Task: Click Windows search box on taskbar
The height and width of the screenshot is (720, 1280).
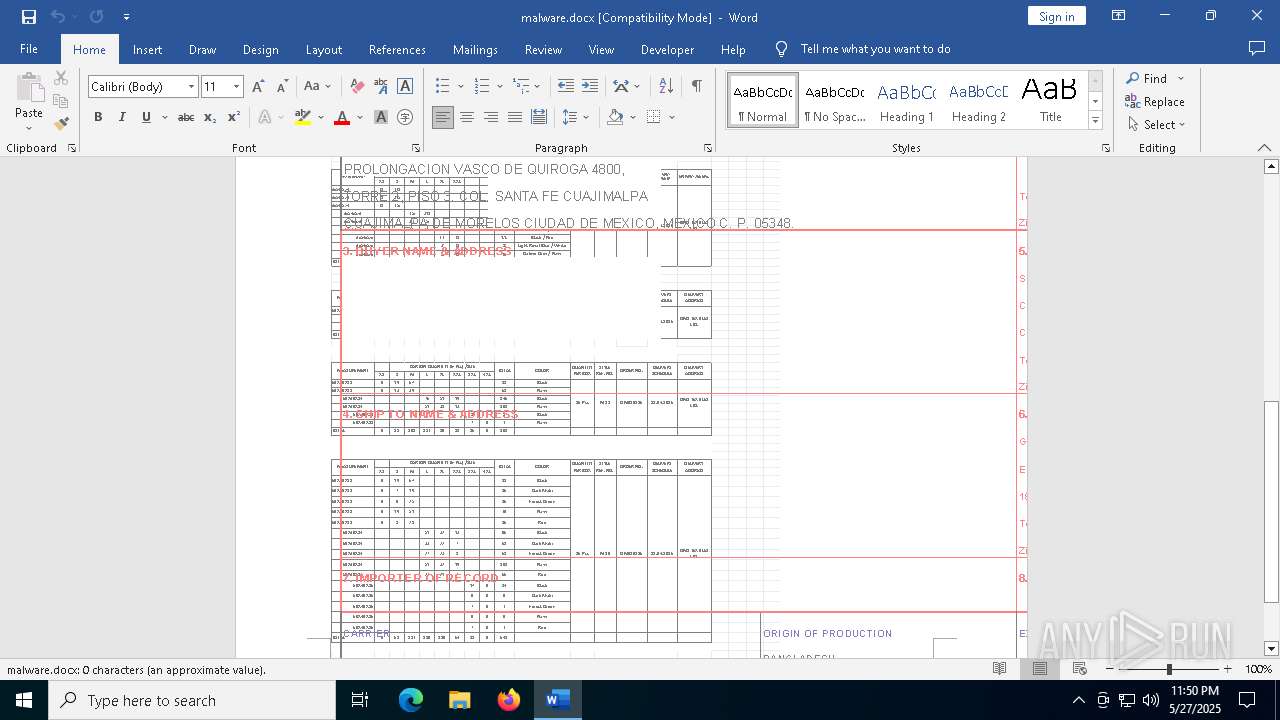Action: point(192,700)
